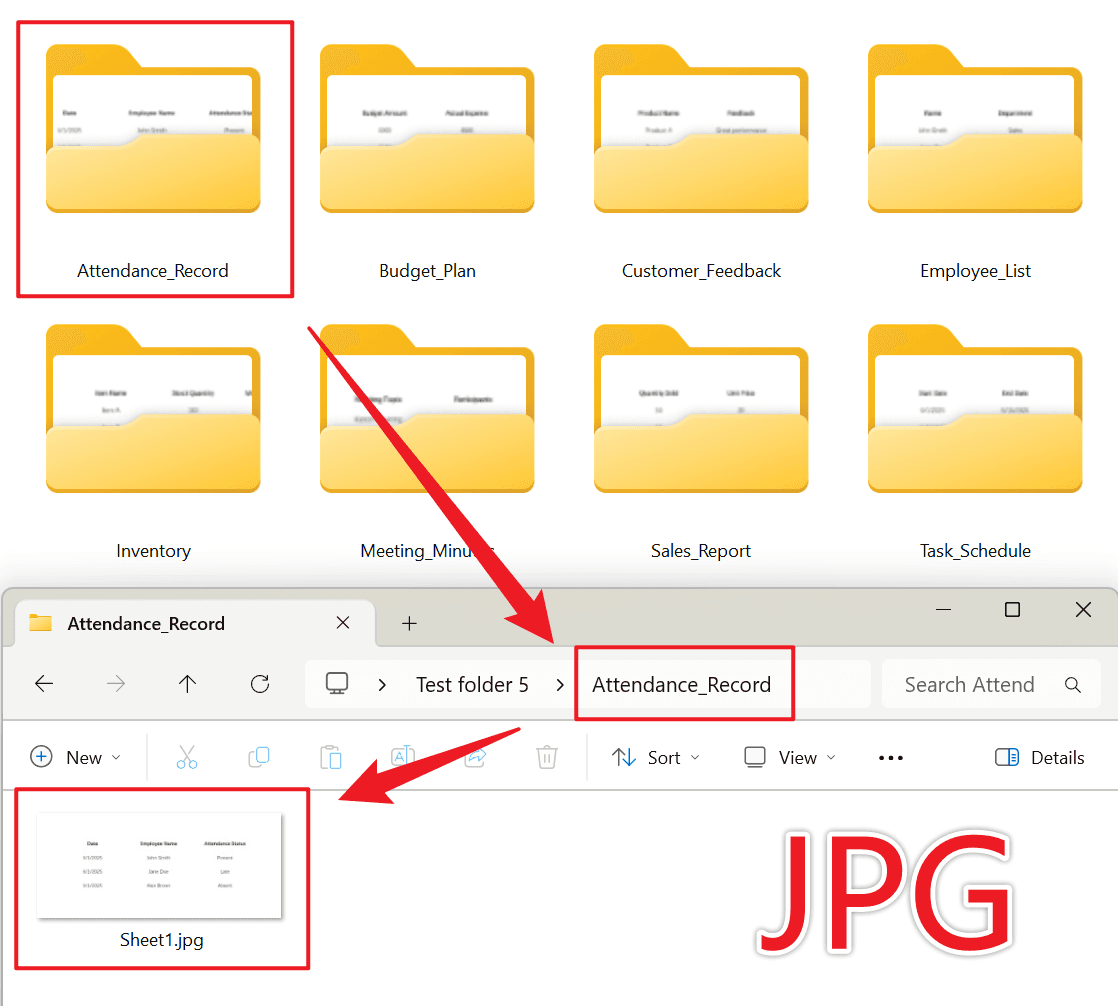Image resolution: width=1118 pixels, height=1006 pixels.
Task: Click the This PC monitor icon
Action: coord(337,684)
